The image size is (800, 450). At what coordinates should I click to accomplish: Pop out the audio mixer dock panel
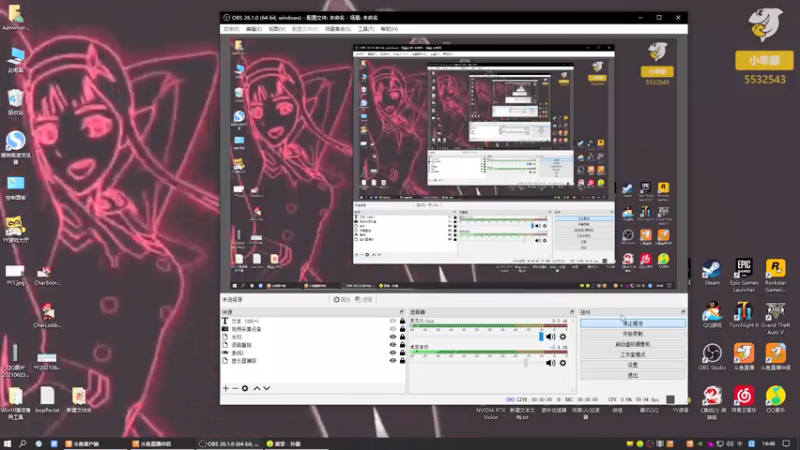(572, 312)
